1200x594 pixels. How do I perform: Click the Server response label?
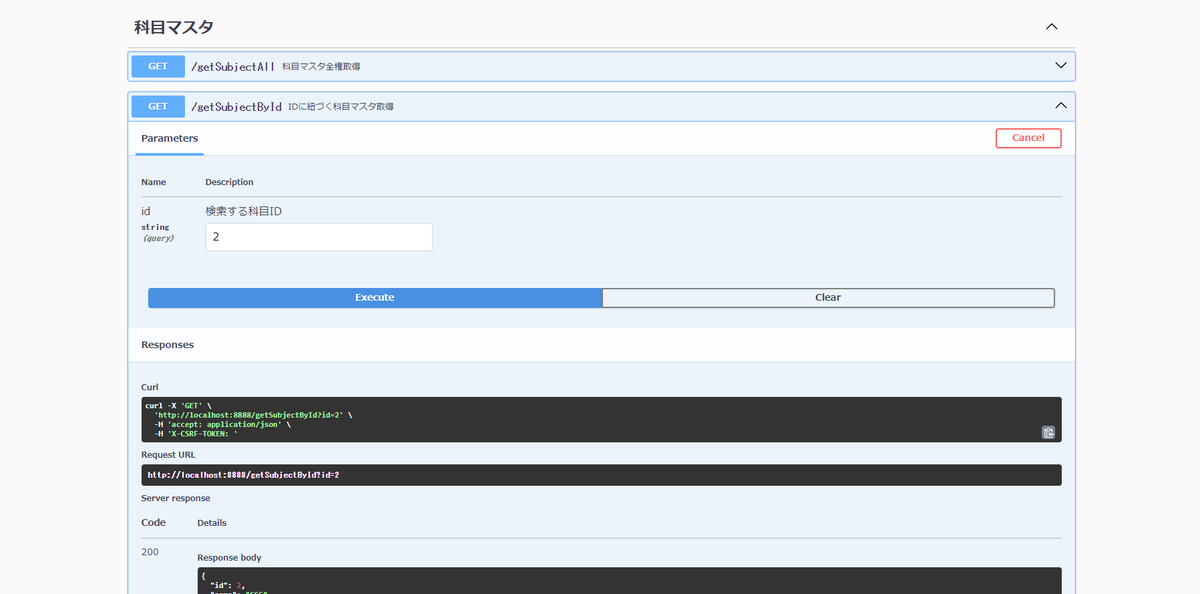pyautogui.click(x=176, y=498)
